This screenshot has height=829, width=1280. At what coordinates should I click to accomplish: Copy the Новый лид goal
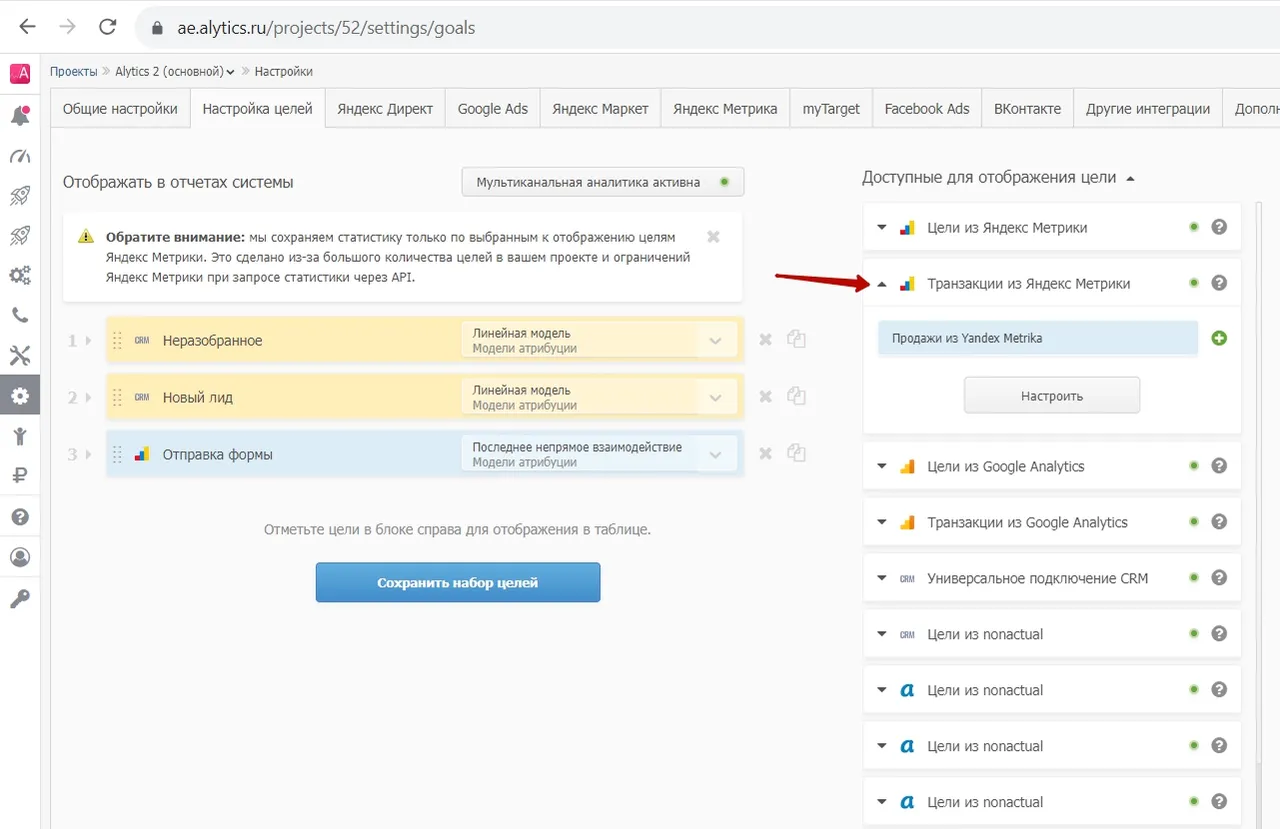[797, 397]
